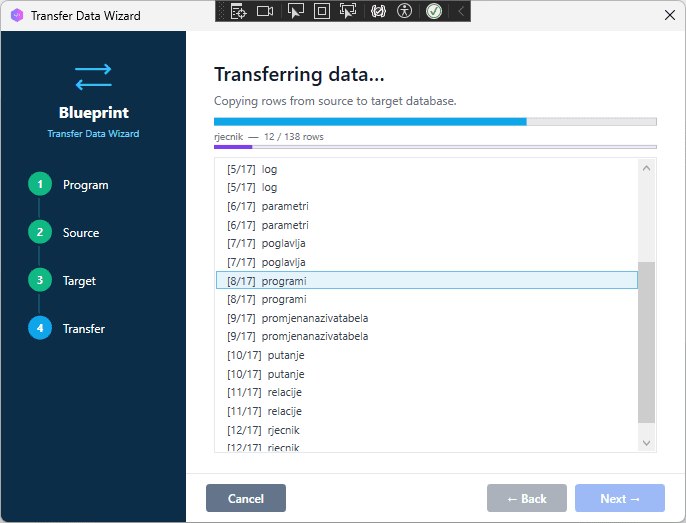Click the Go to Live Visual Tree icon
This screenshot has width=686, height=523.
point(238,11)
